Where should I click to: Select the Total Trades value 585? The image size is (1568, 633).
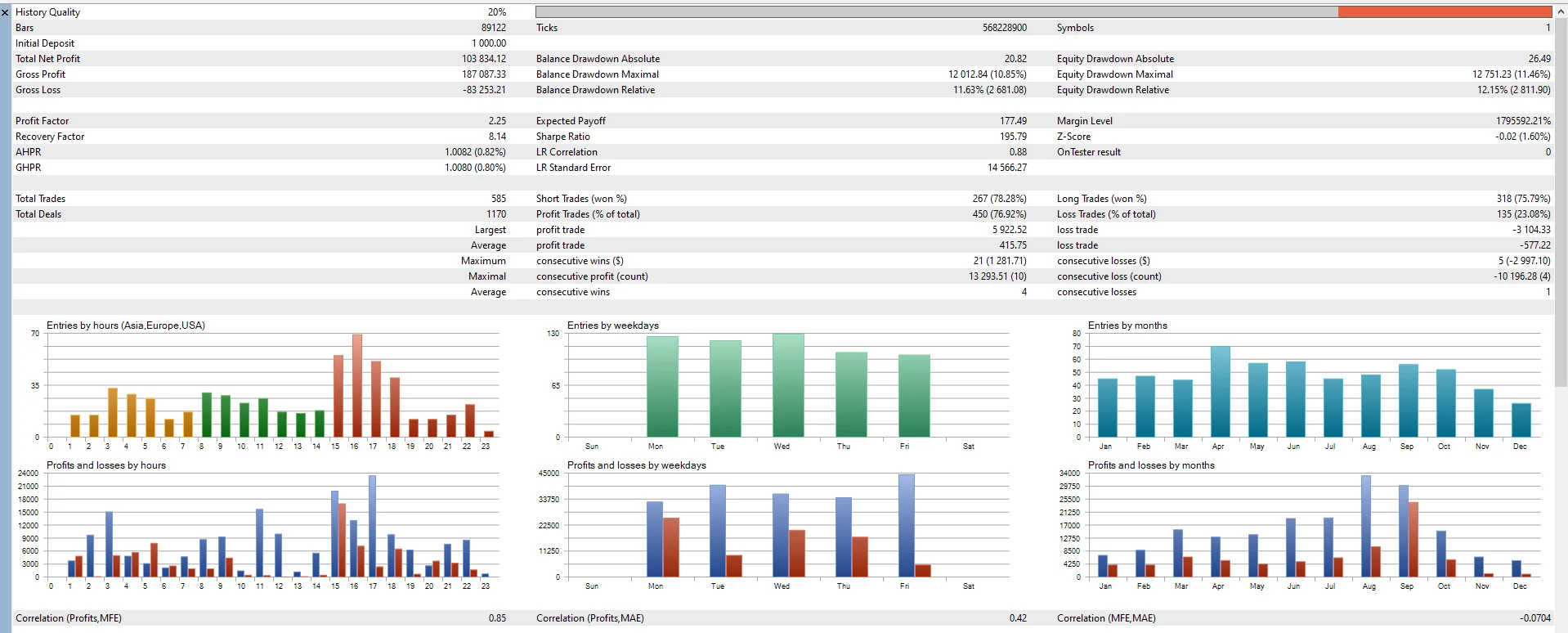(499, 199)
